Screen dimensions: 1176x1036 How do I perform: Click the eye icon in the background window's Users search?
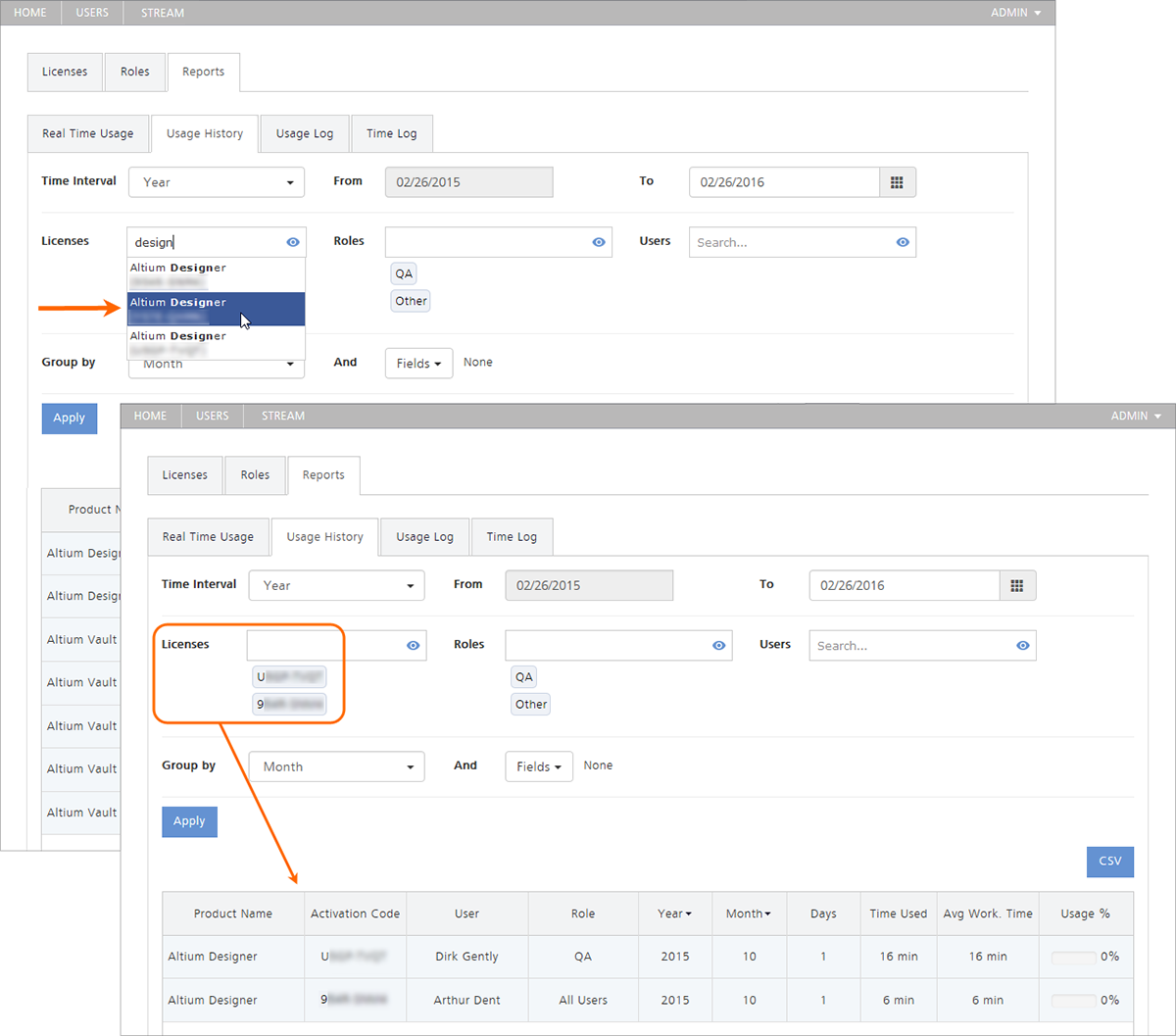tap(903, 242)
